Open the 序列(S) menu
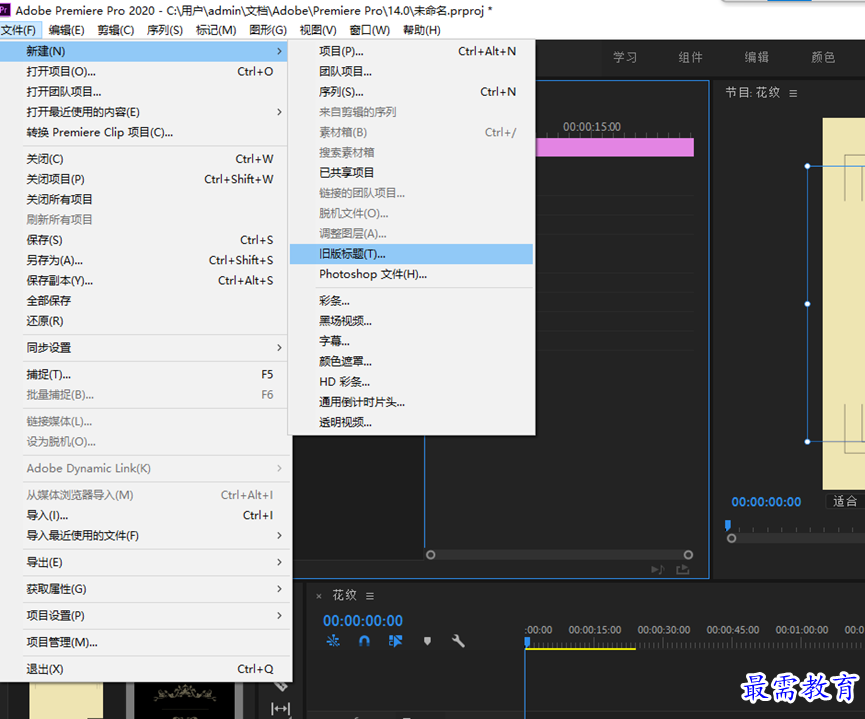This screenshot has width=865, height=719. [164, 30]
